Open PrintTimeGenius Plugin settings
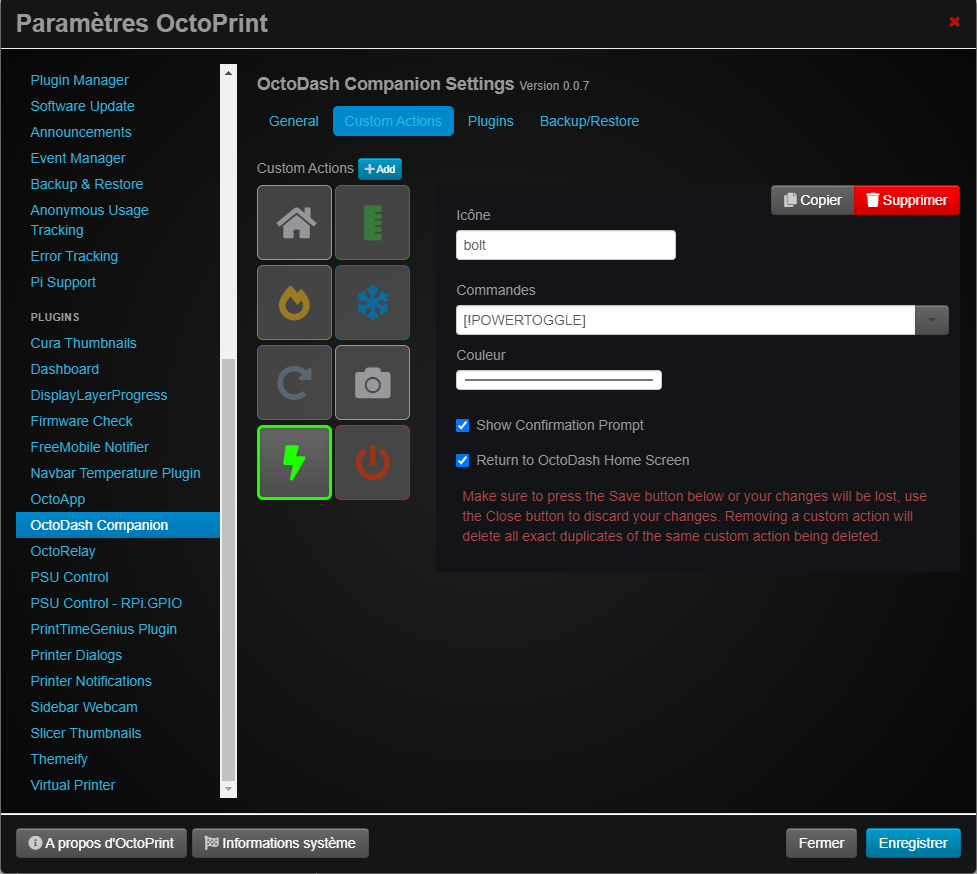Image resolution: width=977 pixels, height=874 pixels. pyautogui.click(x=103, y=630)
